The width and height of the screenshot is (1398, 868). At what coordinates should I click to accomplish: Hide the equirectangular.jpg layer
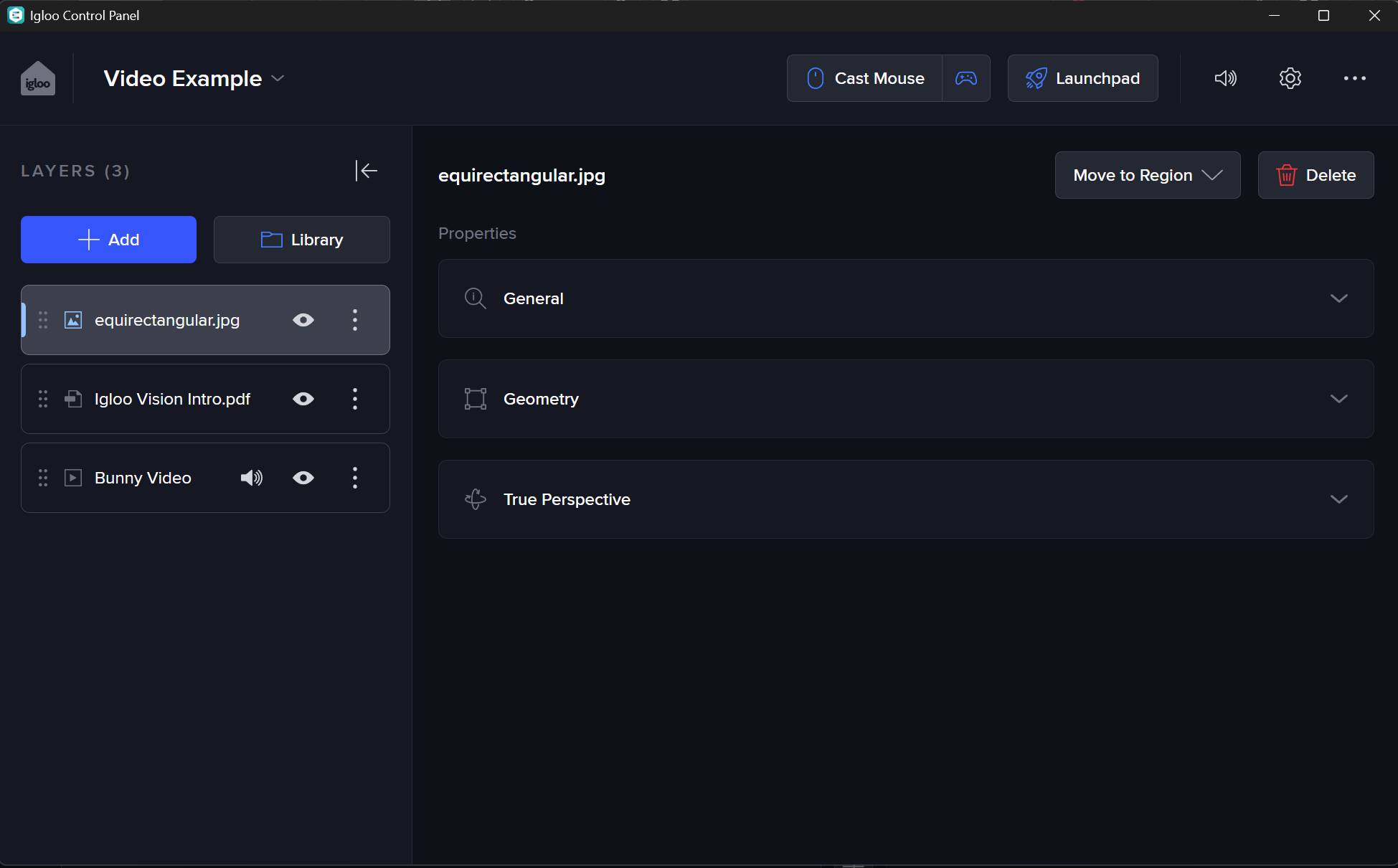pos(303,320)
